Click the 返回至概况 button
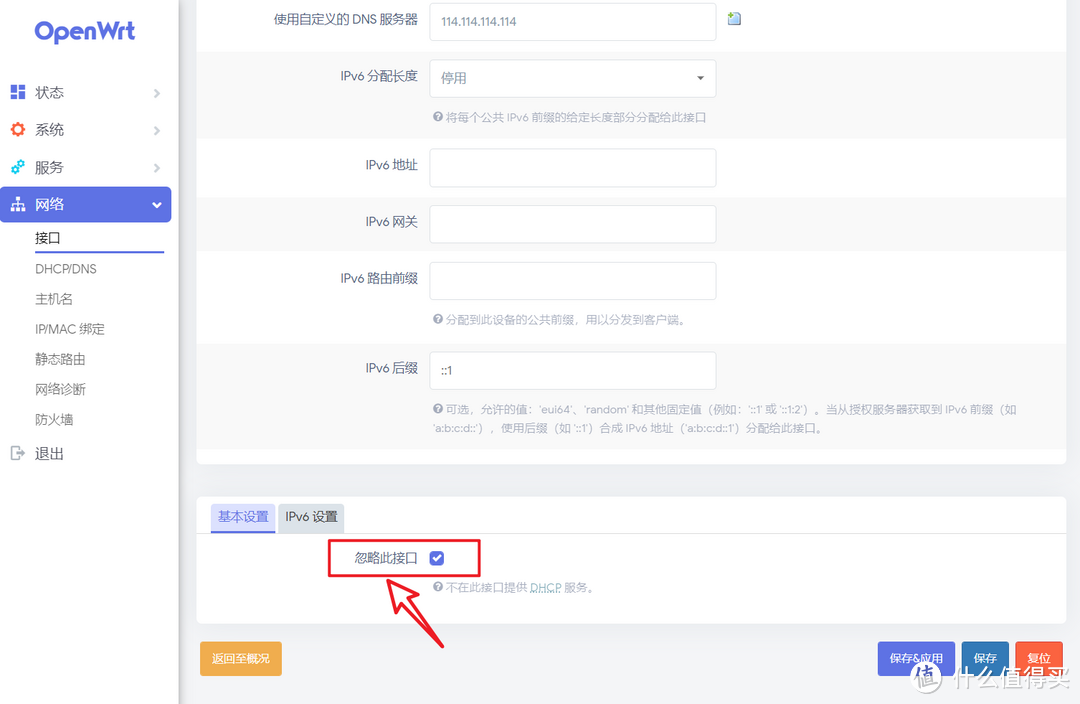This screenshot has height=704, width=1080. point(240,658)
